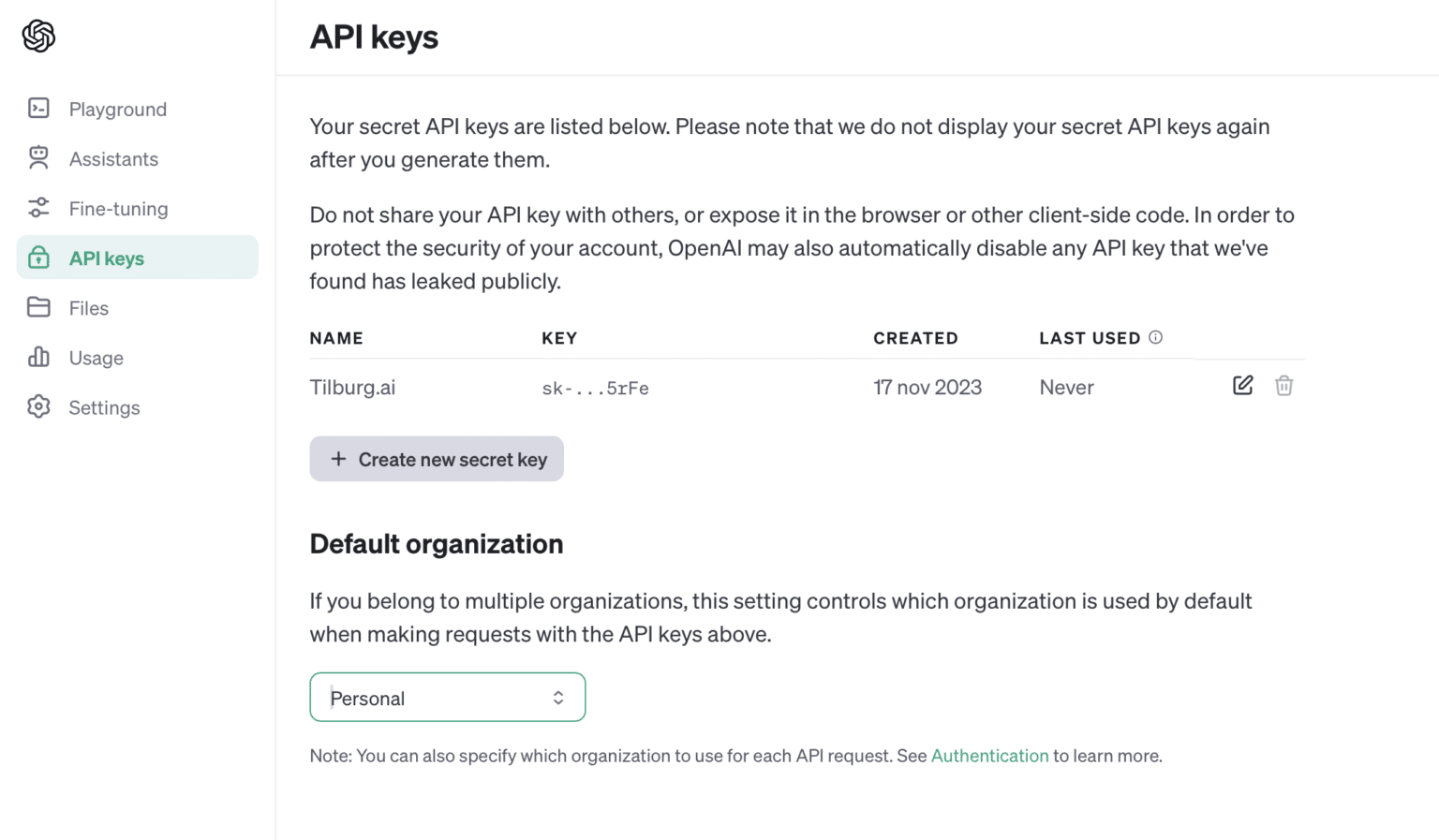
Task: Click the Files folder icon
Action: 38,307
